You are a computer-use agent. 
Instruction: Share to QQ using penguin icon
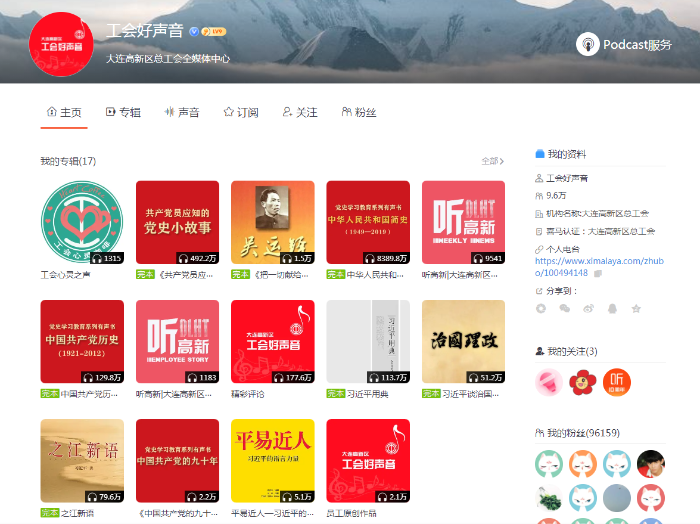[611, 309]
